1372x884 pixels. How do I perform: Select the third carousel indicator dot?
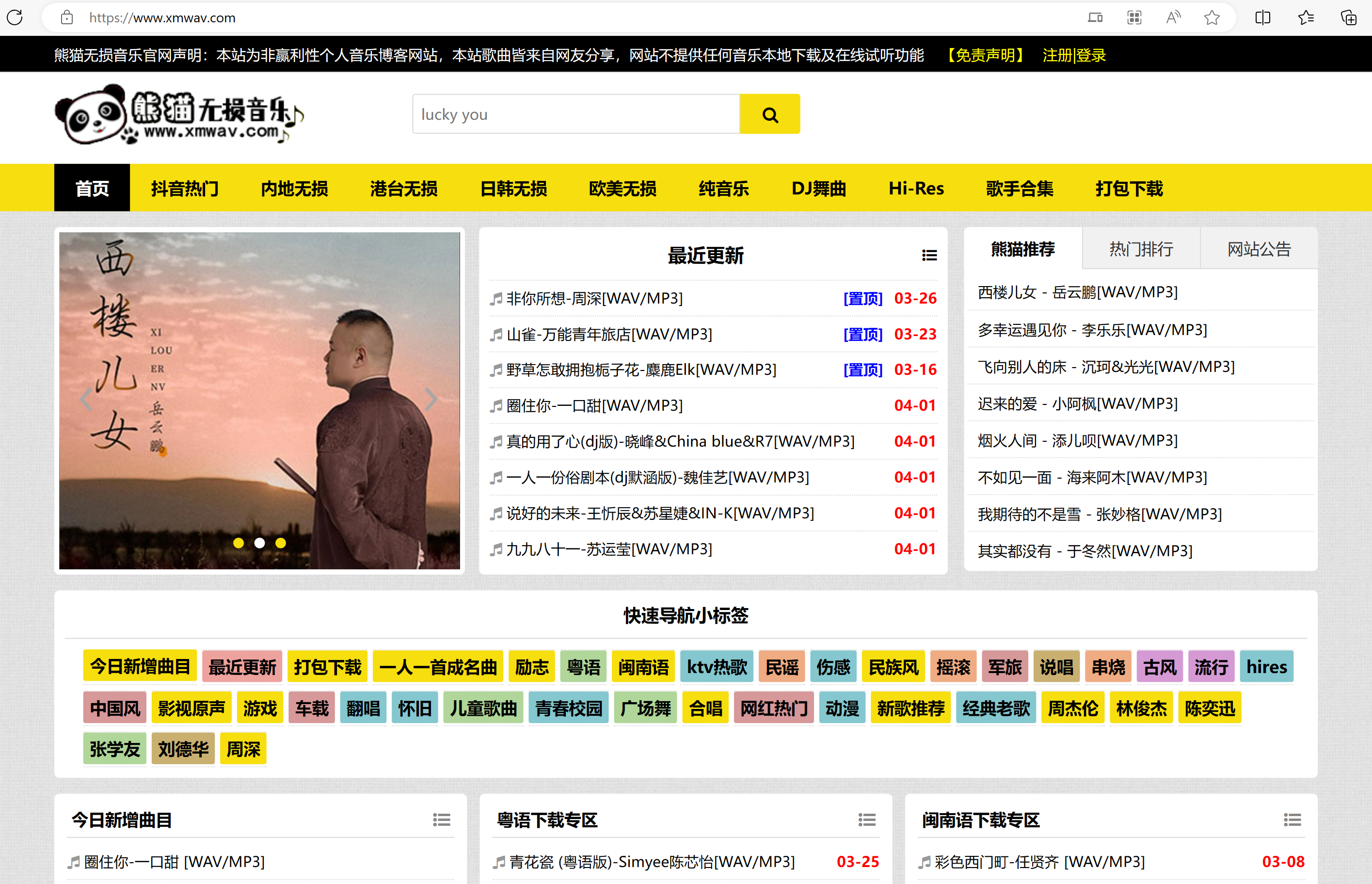[281, 543]
